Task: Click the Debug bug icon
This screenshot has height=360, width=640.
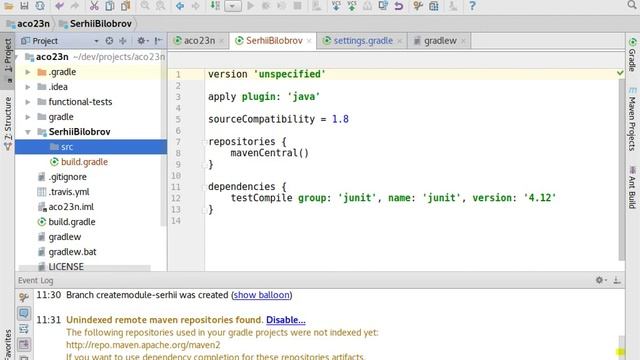Action: (x=266, y=6)
